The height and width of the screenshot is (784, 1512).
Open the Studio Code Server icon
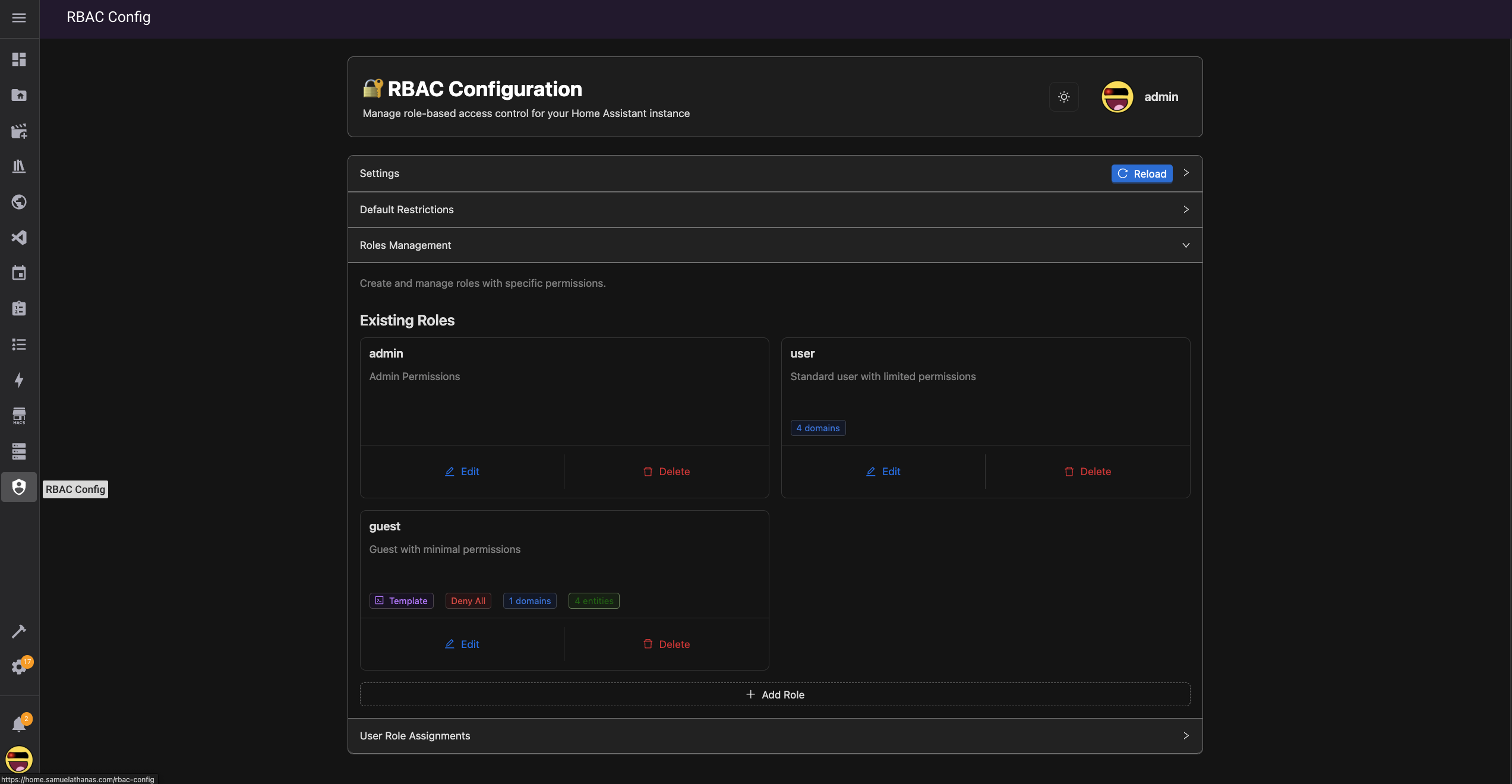19,238
